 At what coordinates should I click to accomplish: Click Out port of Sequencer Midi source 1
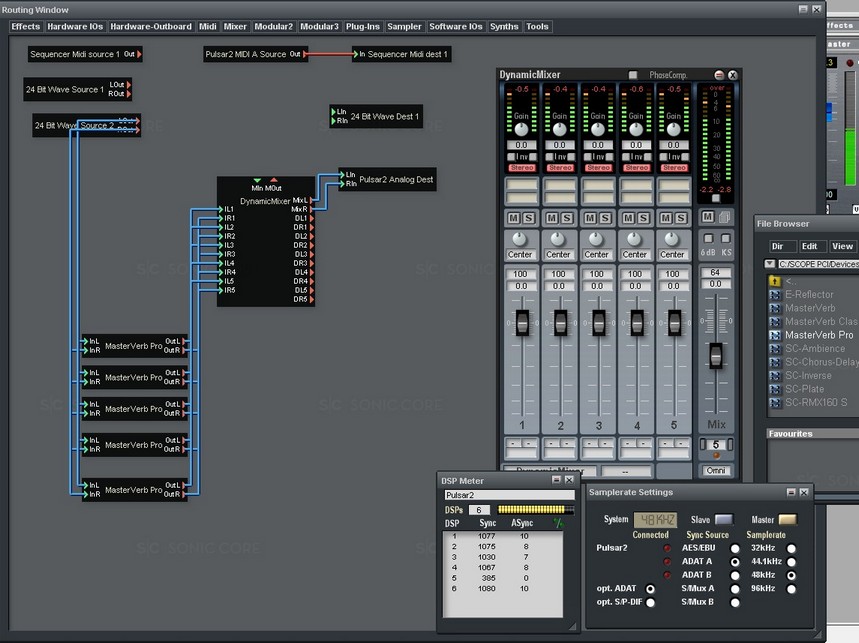(139, 54)
